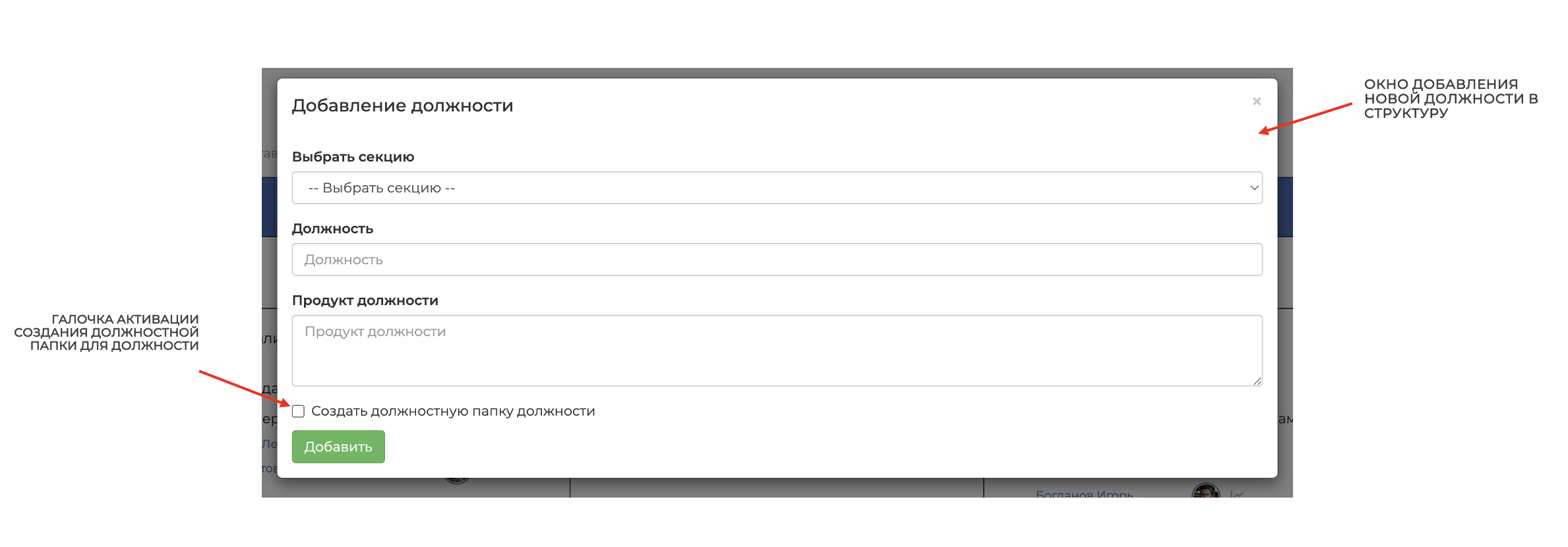
Task: Click the Создать должностную папку должности label
Action: point(453,411)
